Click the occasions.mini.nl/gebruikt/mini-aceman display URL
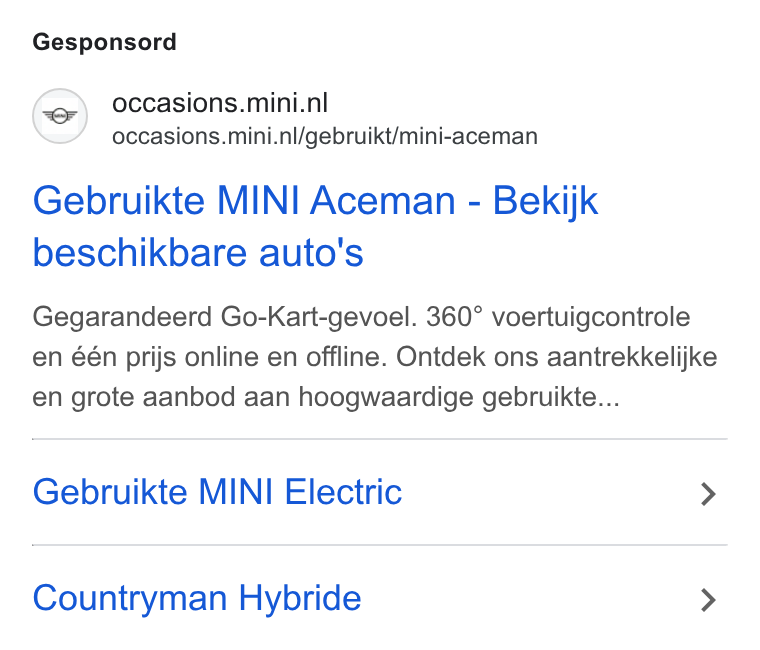This screenshot has height=650, width=760. click(x=325, y=137)
